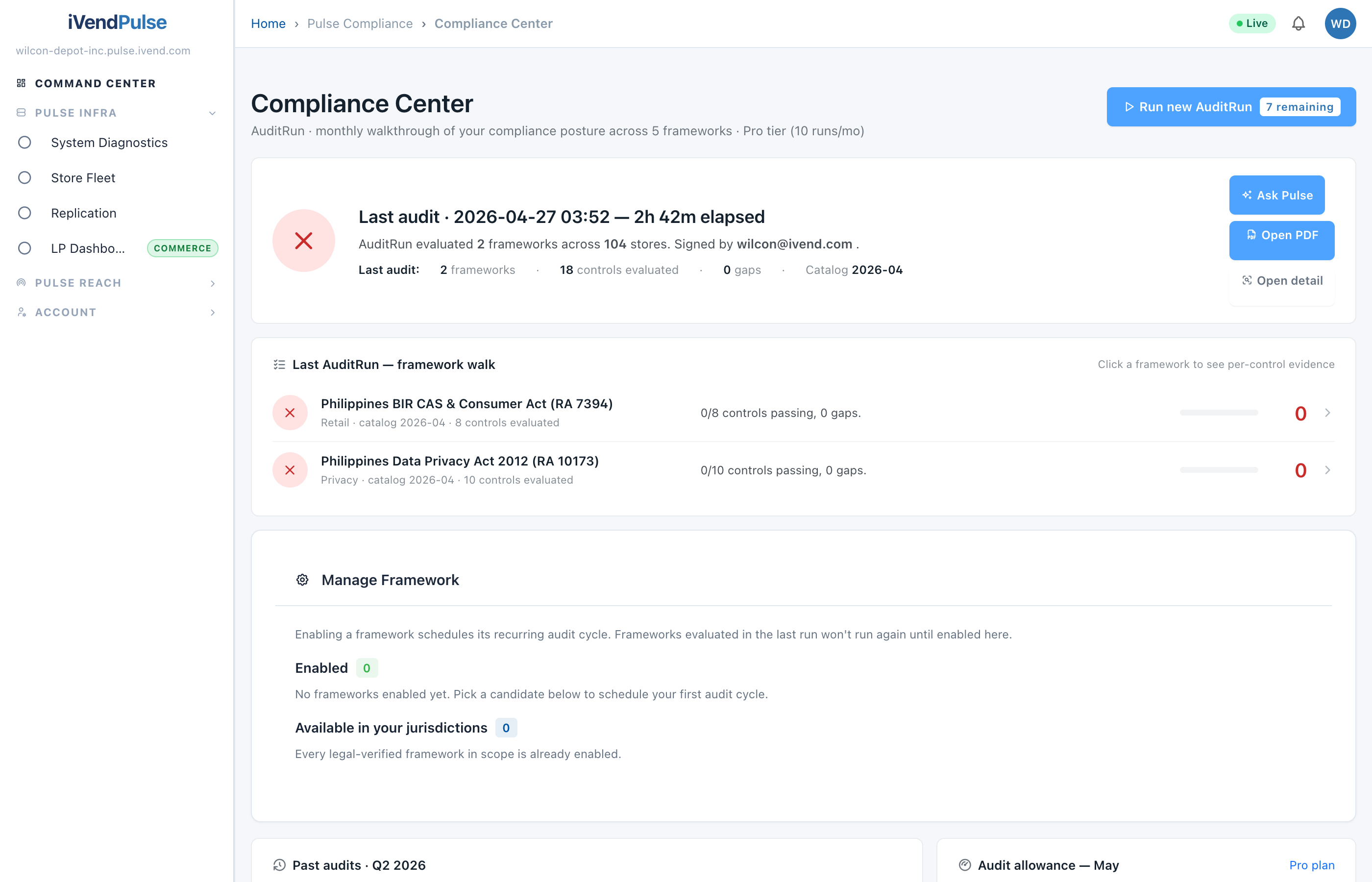This screenshot has width=1372, height=882.
Task: Open Philippines Data Privacy Act 2012 framework
Action: click(459, 461)
